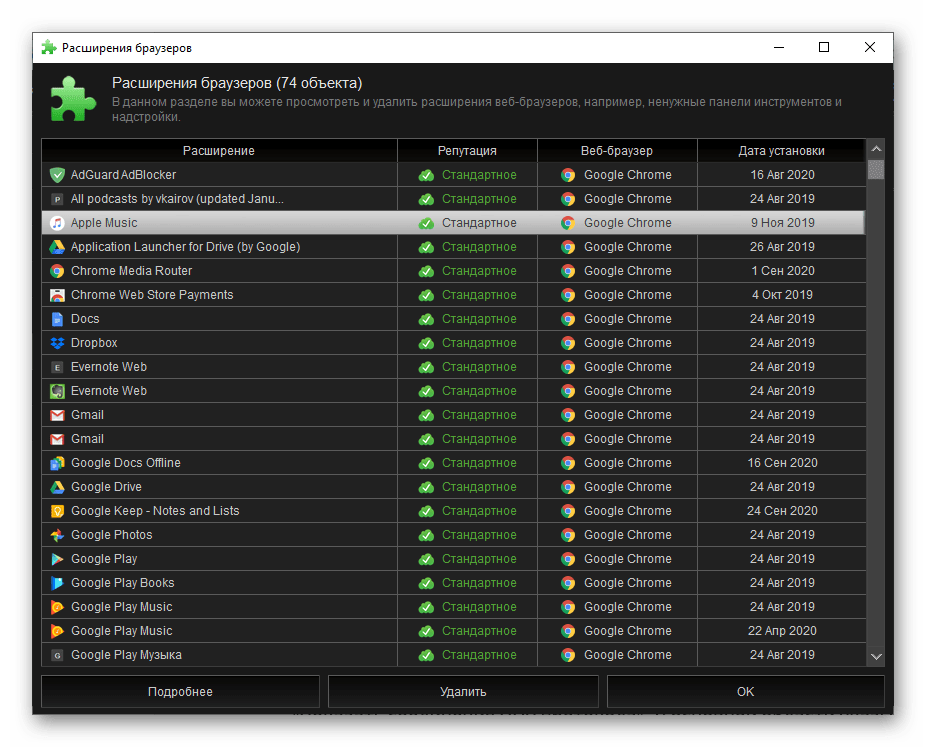Image resolution: width=926 pixels, height=747 pixels.
Task: Click the date 16 Сен 2020
Action: [782, 463]
